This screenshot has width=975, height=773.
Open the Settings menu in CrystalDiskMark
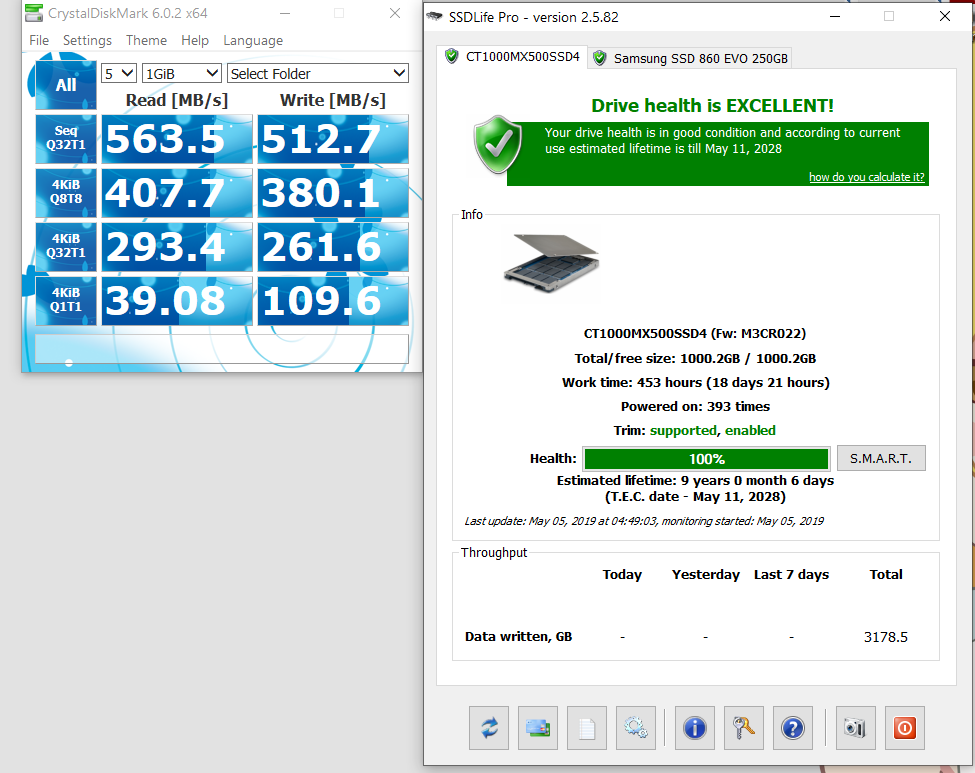coord(87,40)
